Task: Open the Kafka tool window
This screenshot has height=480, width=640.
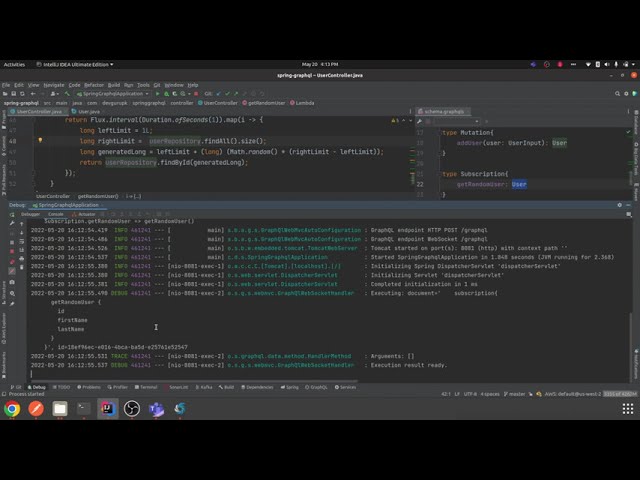Action: 204,387
